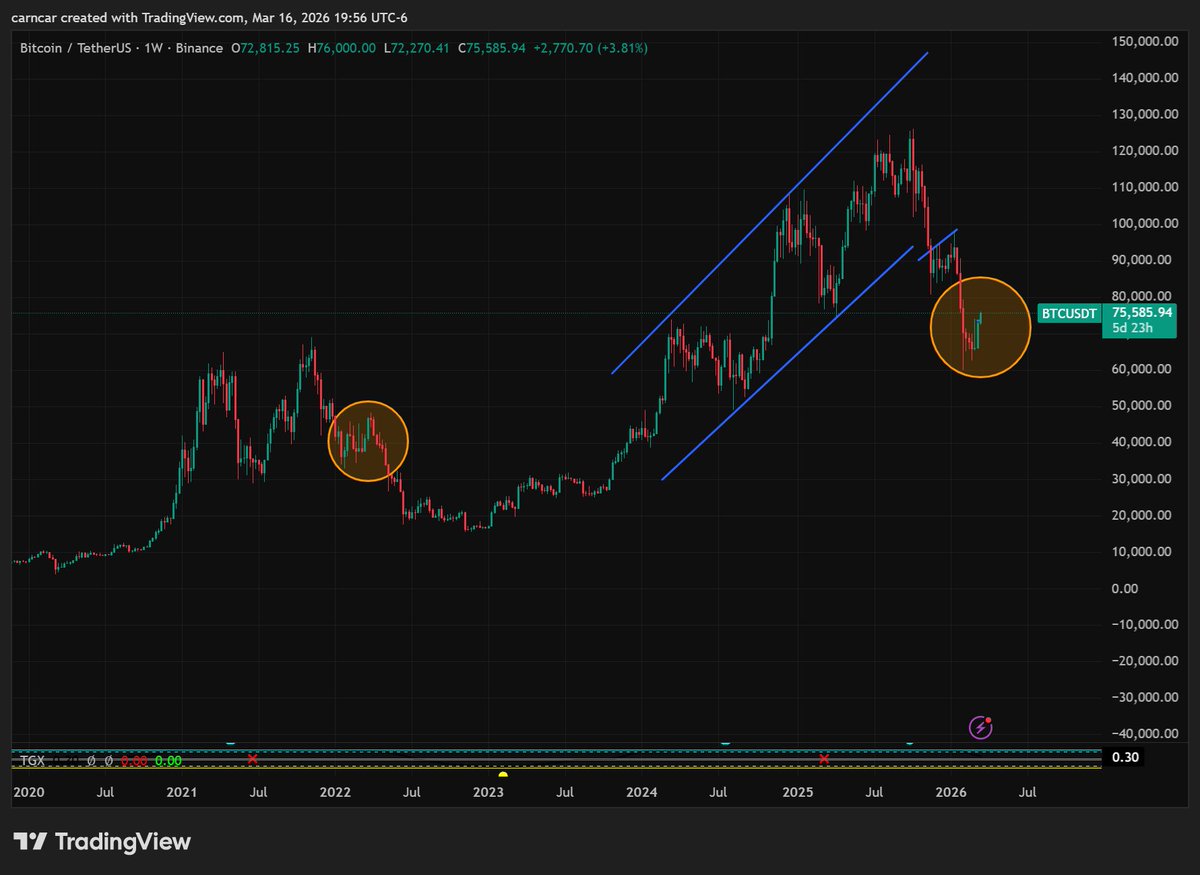
Task: Click the change value +2,770.70 (+3.81%)
Action: tap(591, 48)
